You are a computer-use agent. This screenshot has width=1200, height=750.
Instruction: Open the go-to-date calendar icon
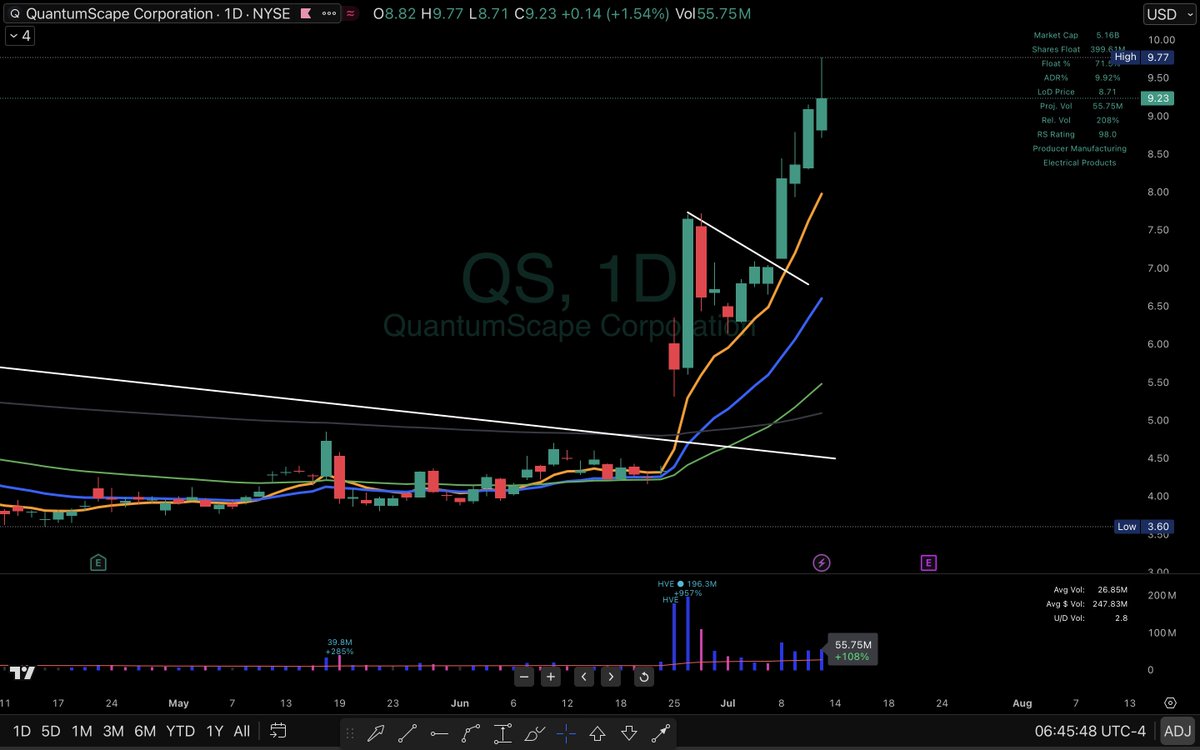pos(279,731)
